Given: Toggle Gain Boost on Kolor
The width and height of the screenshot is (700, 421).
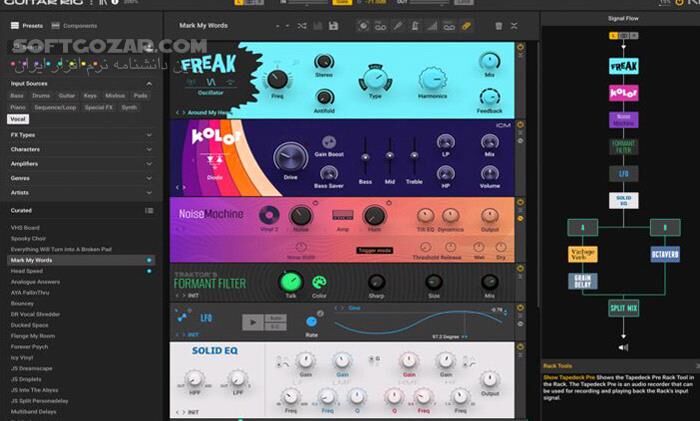Looking at the screenshot, I should (x=329, y=142).
